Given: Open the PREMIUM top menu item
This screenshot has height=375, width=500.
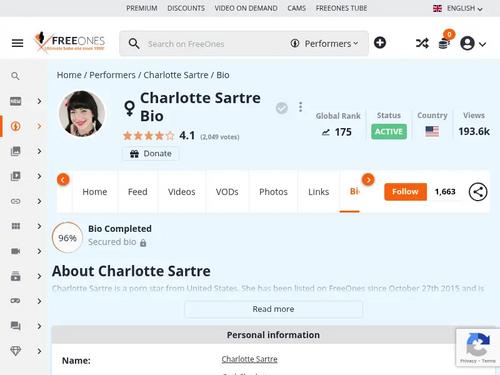Looking at the screenshot, I should click(x=142, y=8).
